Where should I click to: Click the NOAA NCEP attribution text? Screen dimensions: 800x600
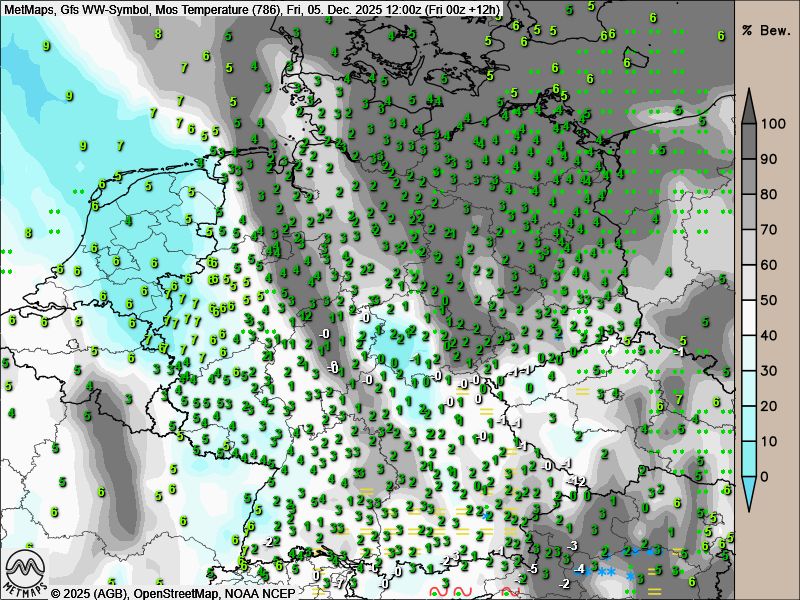(260, 592)
